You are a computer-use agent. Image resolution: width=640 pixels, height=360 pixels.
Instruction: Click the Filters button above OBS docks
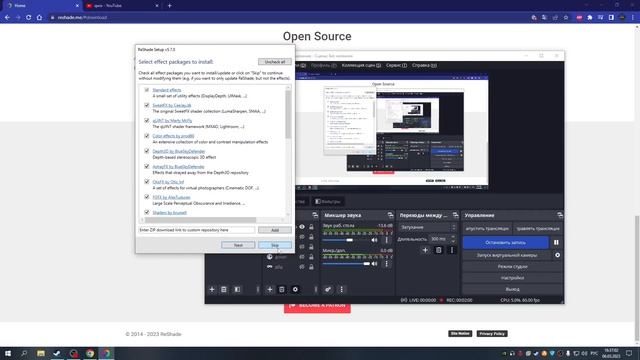(328, 202)
